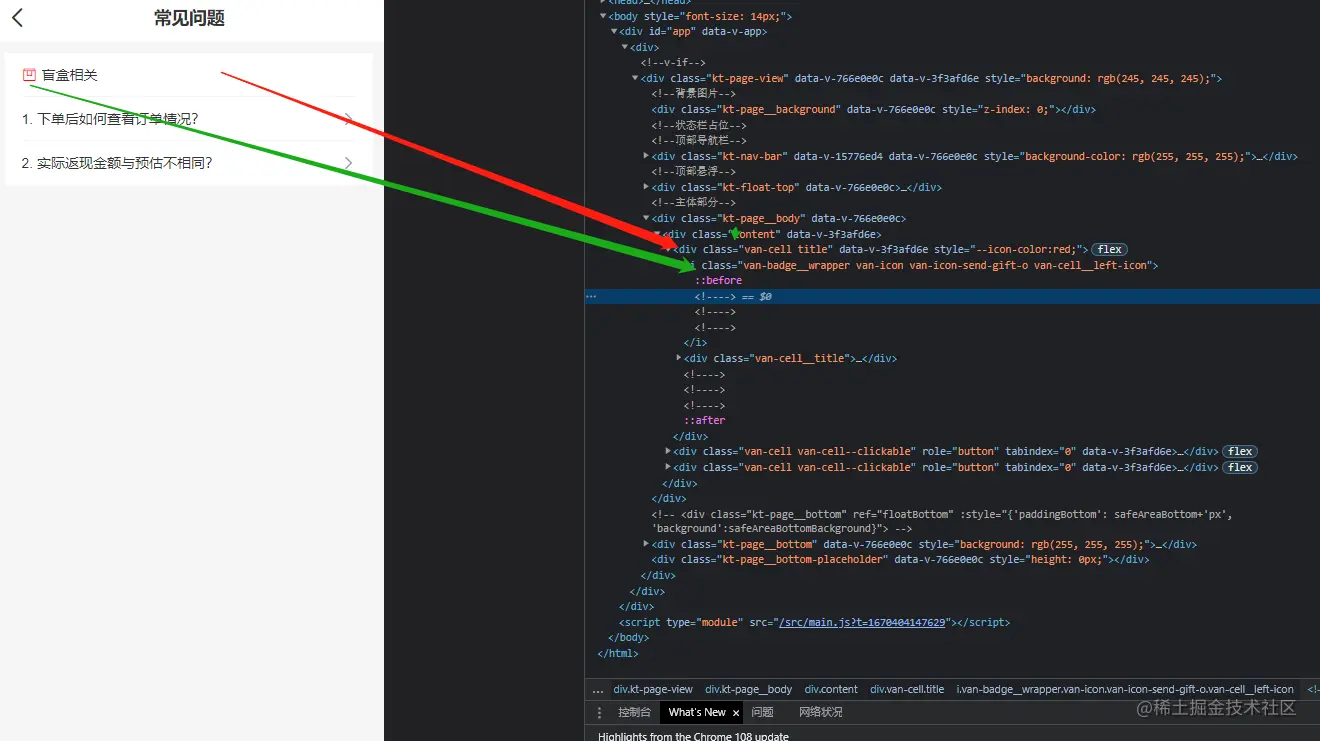Select the script type="module" node
This screenshot has height=741, width=1320.
pos(814,622)
